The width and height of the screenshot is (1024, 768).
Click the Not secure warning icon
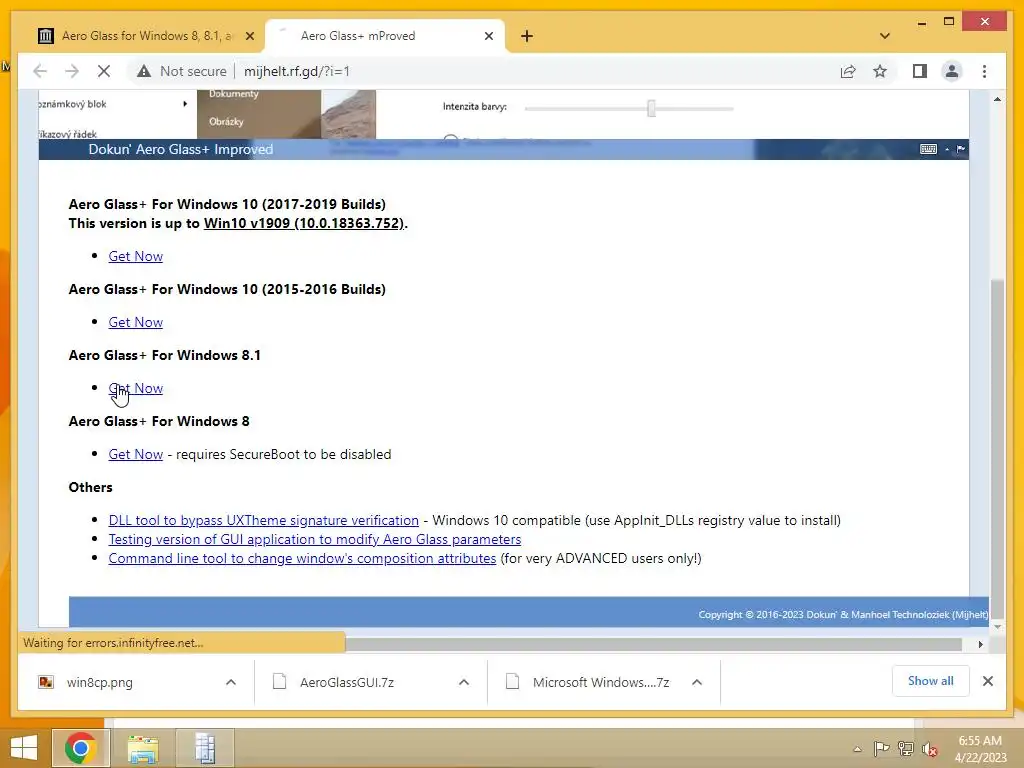[144, 71]
